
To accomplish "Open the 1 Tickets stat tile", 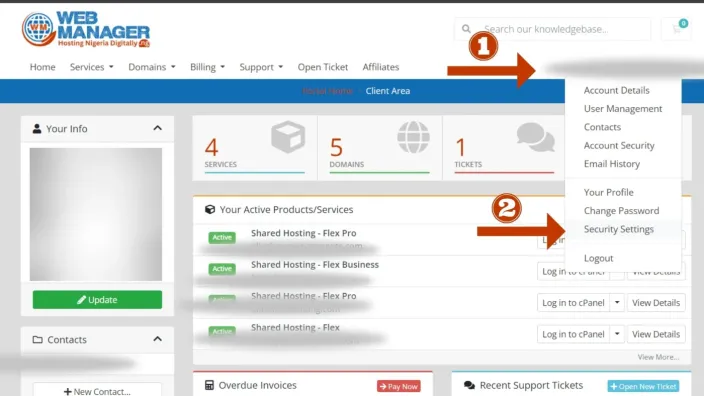I will pyautogui.click(x=504, y=148).
